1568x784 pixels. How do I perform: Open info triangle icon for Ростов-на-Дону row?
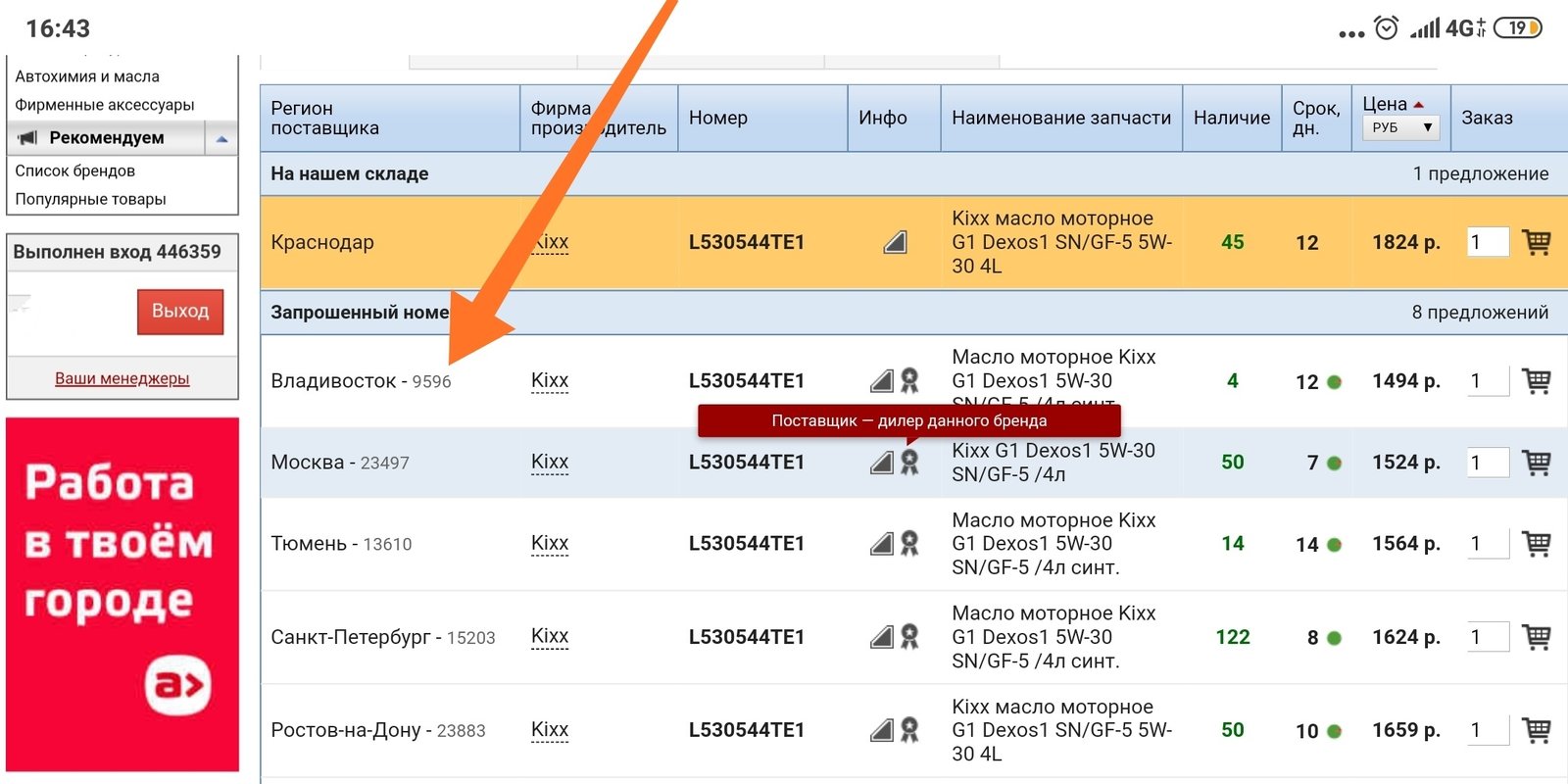(x=882, y=730)
